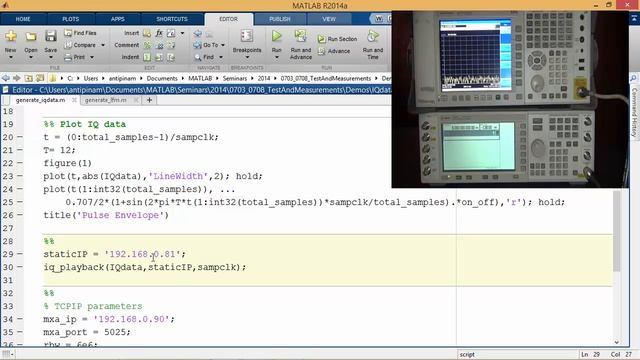Expand the Run dropdown arrow
Screen dimensions: 640x360
(276, 57)
